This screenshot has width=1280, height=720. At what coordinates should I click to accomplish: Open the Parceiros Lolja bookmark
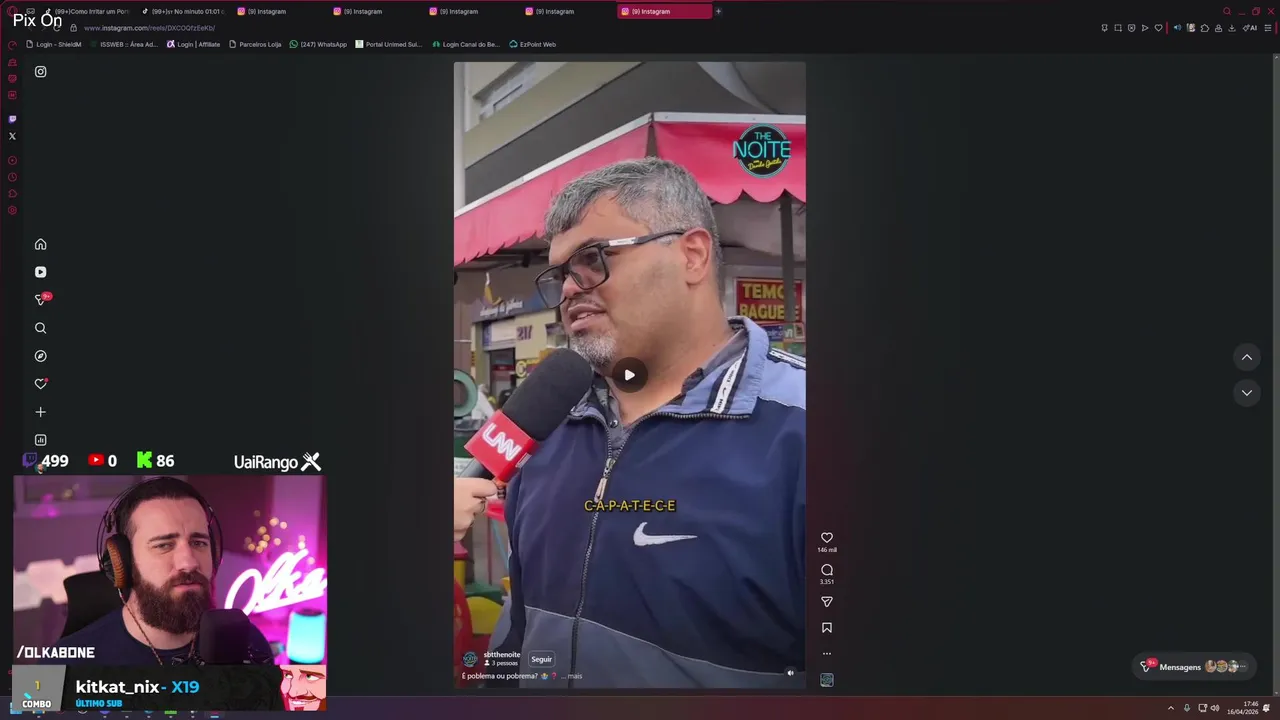pos(255,44)
